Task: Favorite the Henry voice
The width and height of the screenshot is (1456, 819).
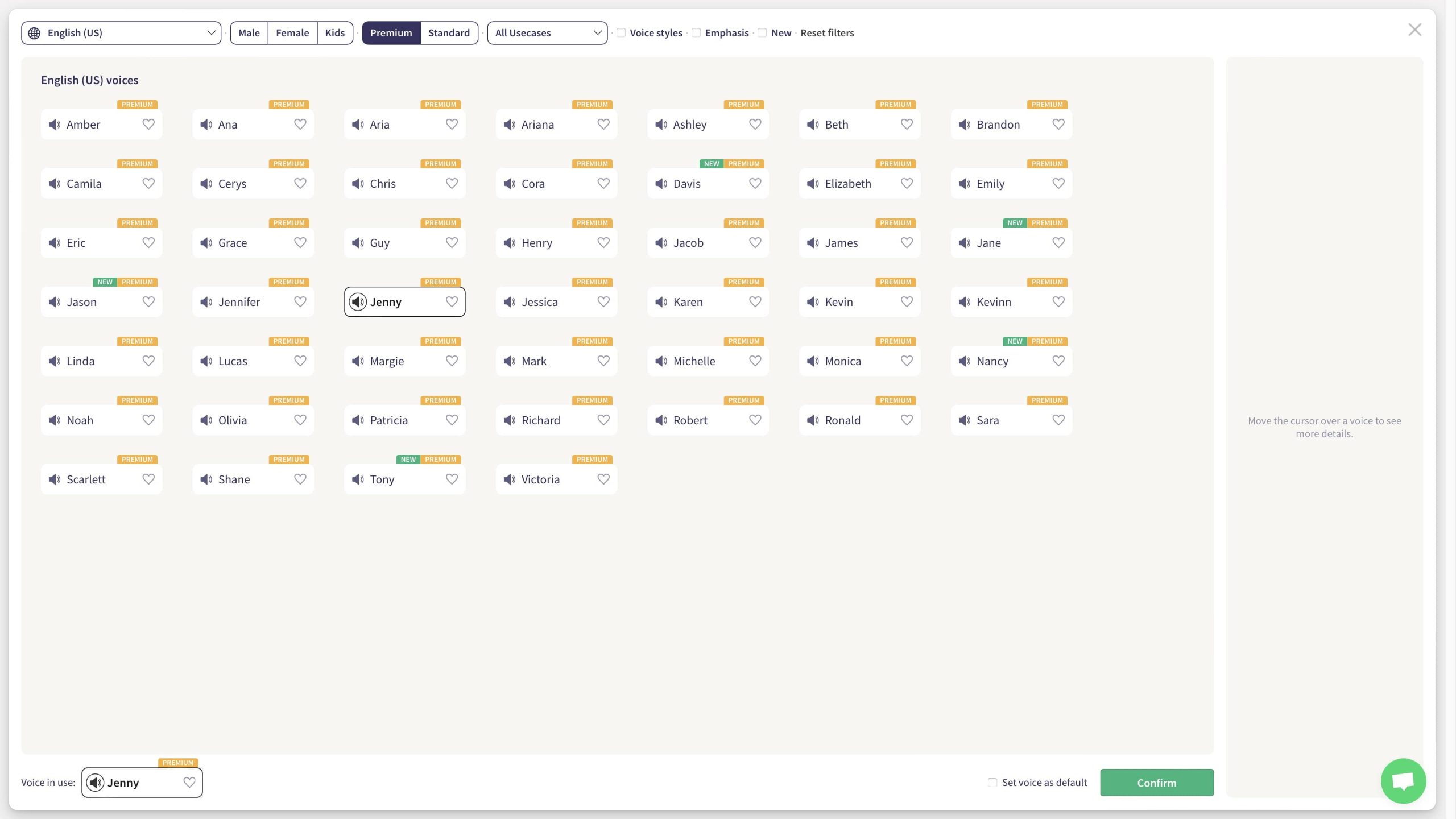Action: (603, 243)
